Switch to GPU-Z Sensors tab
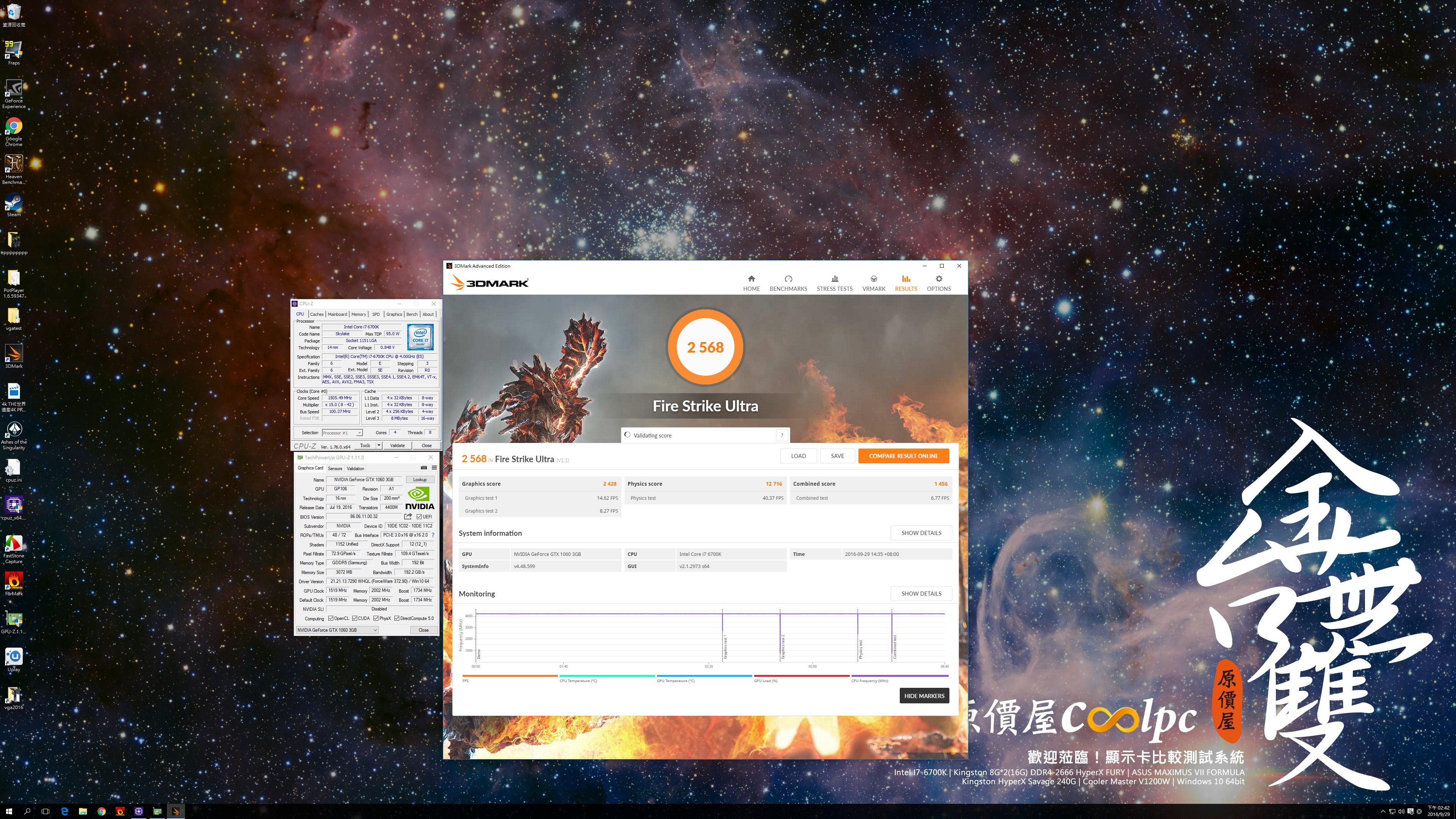1456x819 pixels. 334,469
